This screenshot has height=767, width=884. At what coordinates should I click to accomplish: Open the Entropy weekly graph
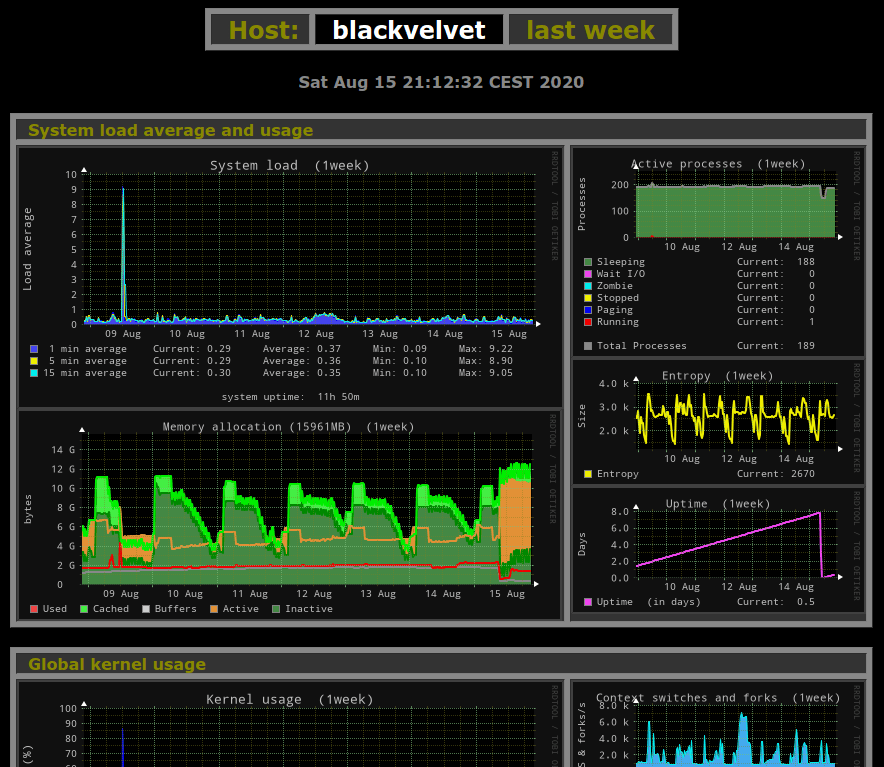[x=718, y=422]
